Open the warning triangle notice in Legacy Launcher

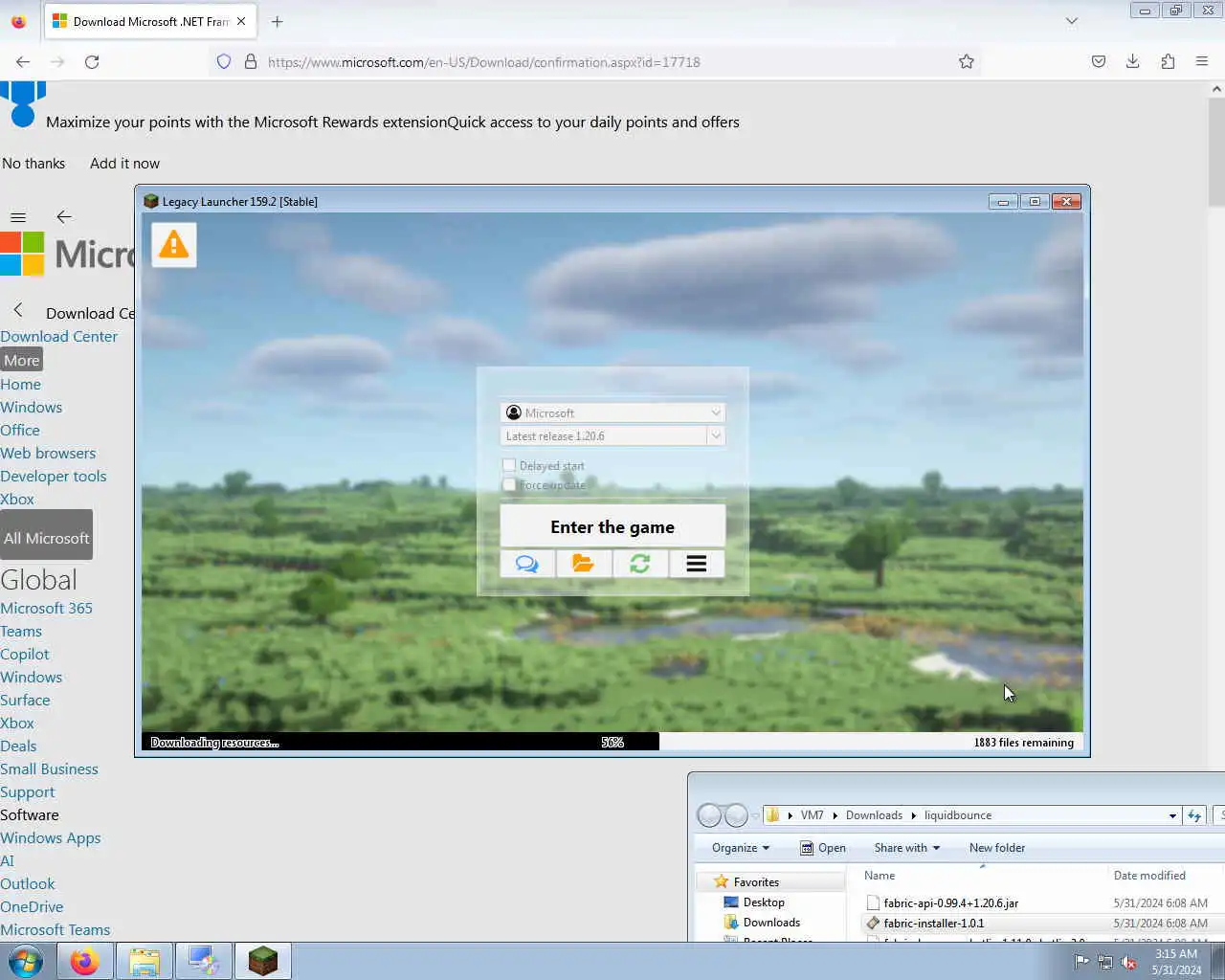(173, 245)
